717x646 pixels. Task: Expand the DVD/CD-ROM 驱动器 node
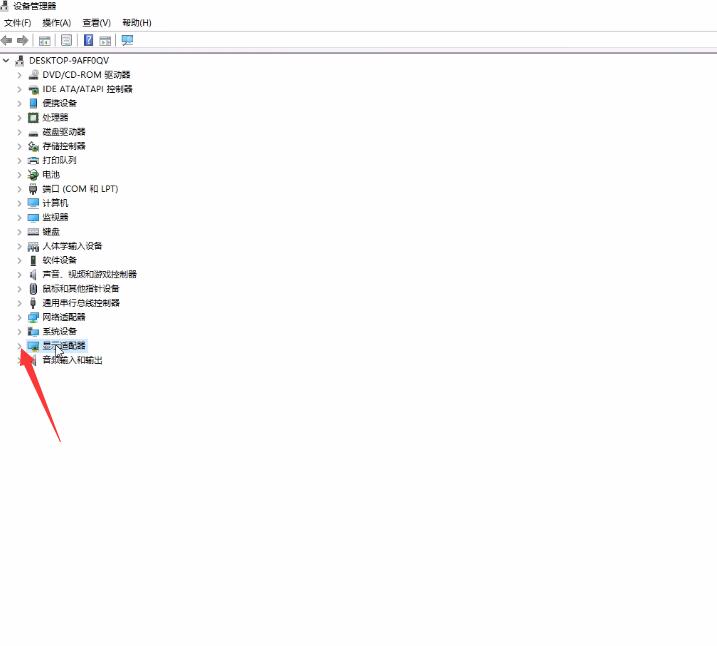click(x=19, y=75)
